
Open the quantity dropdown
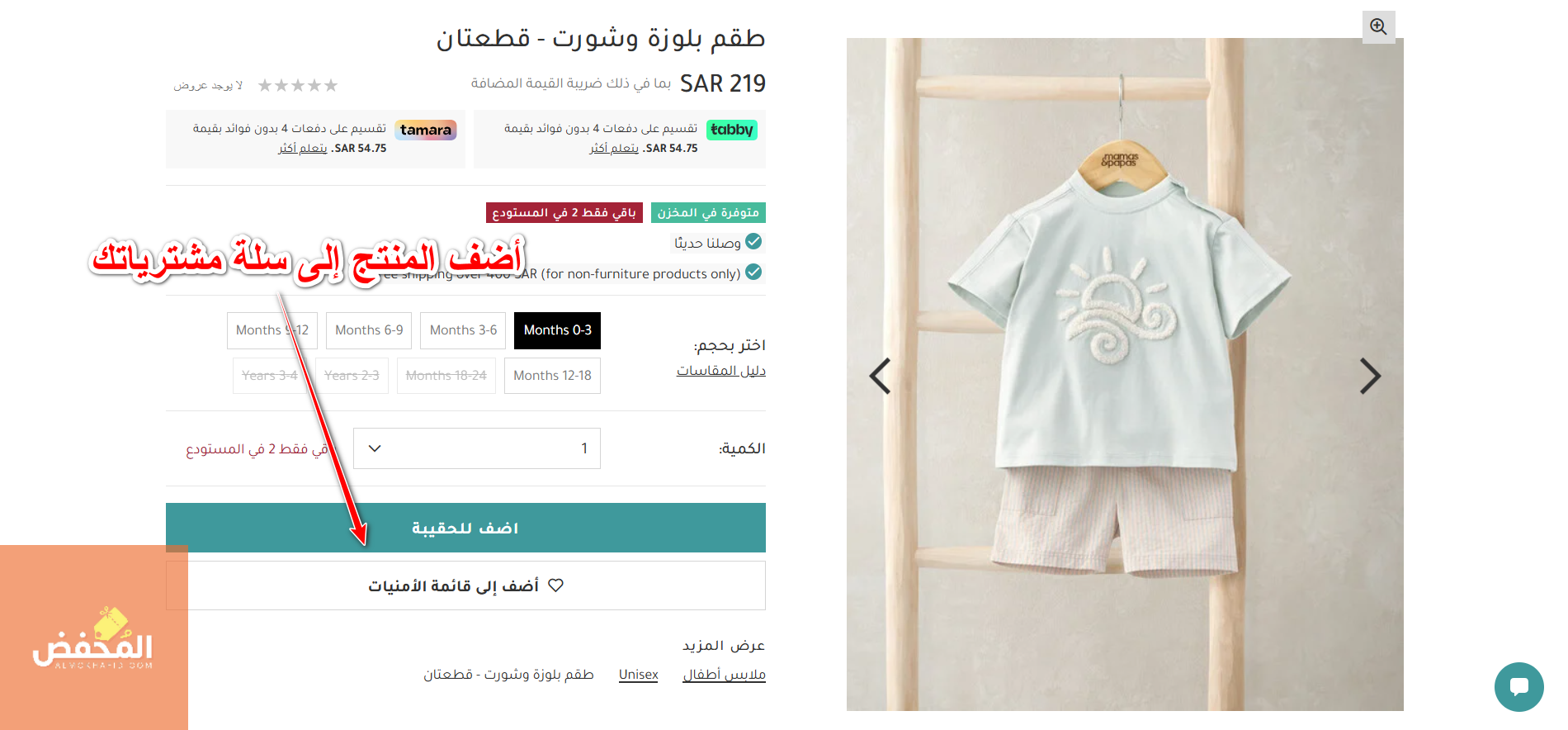click(x=477, y=448)
